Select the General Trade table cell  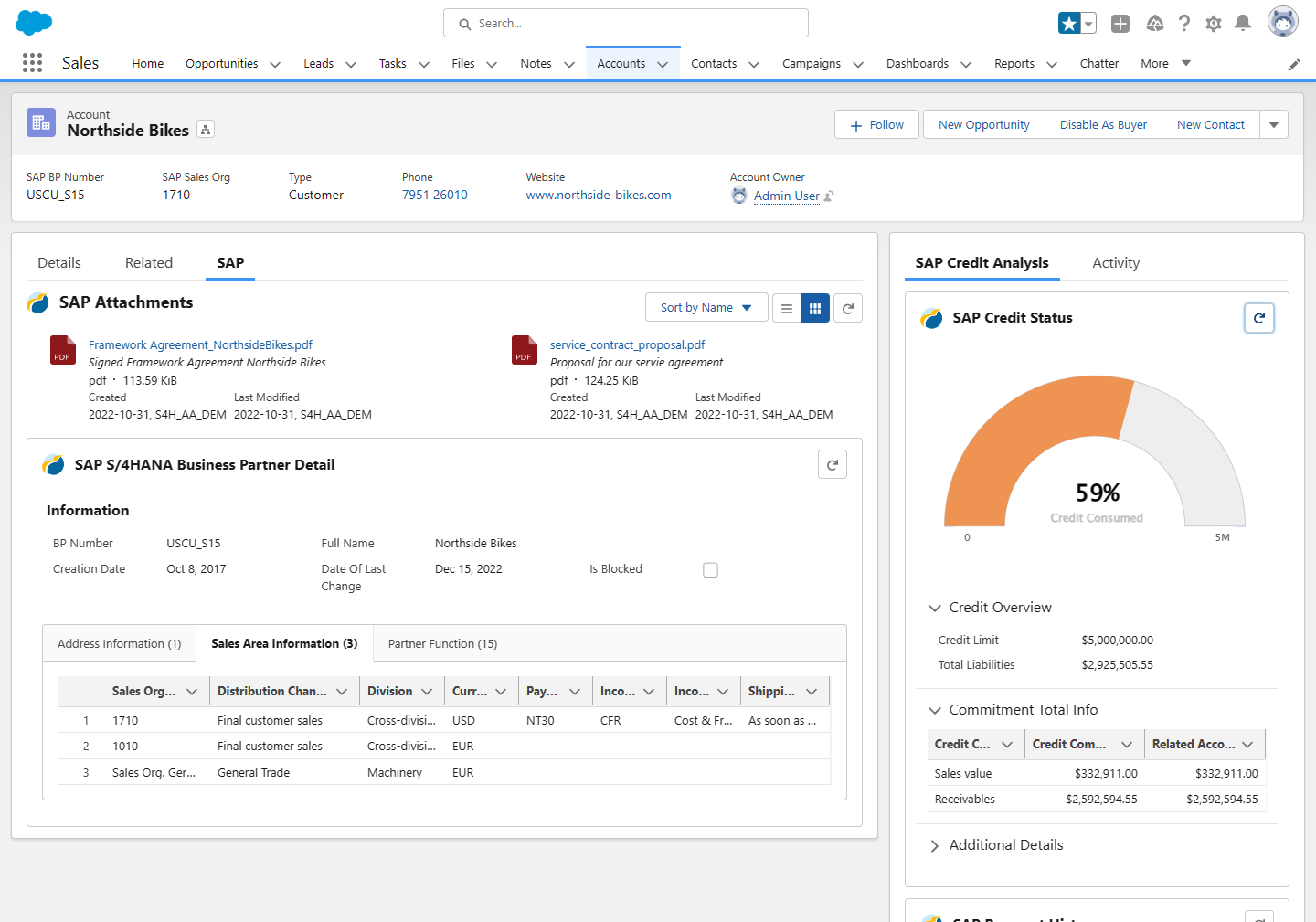pyautogui.click(x=254, y=773)
